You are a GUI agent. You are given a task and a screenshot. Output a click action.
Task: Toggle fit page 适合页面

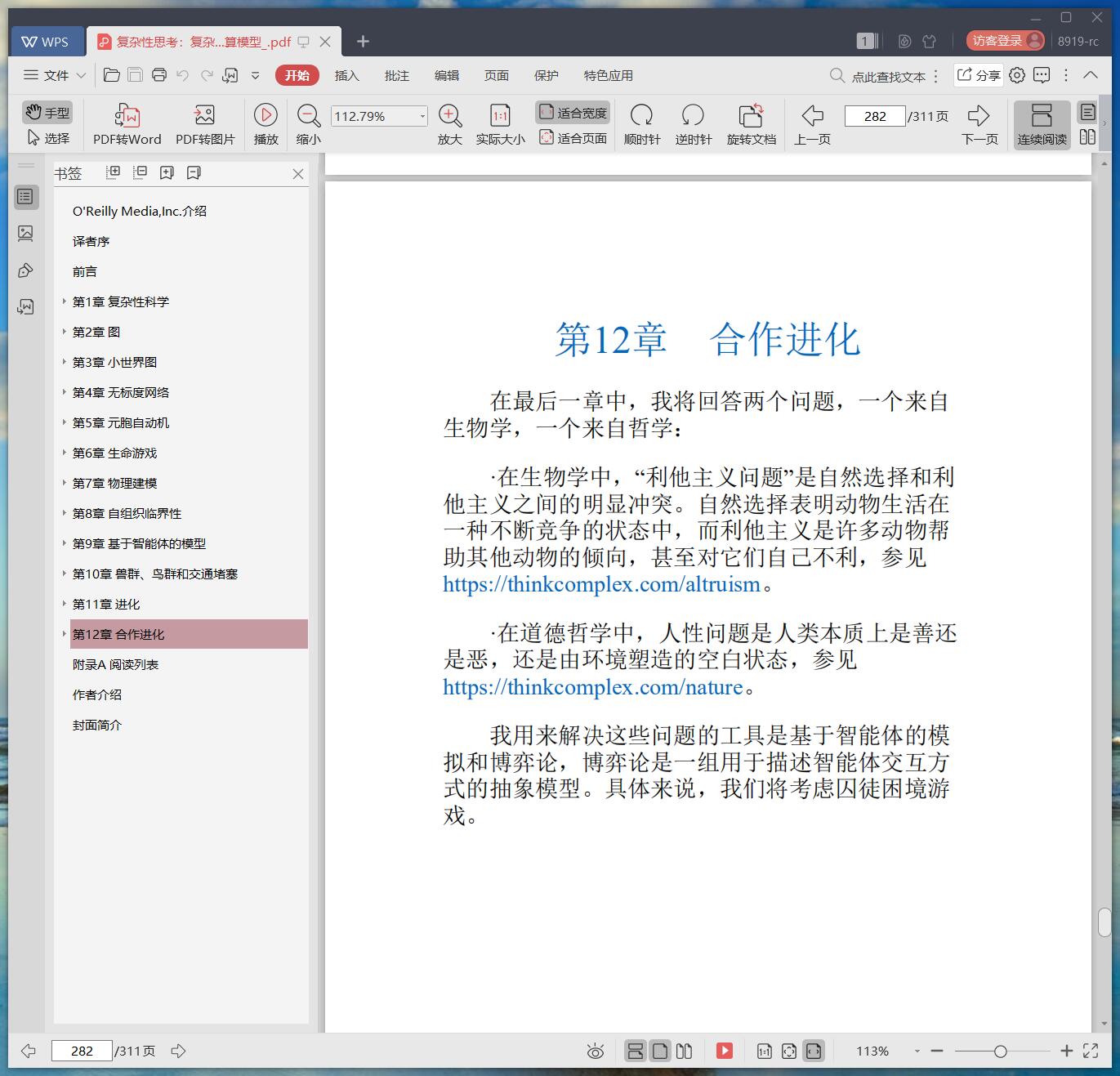pyautogui.click(x=573, y=138)
